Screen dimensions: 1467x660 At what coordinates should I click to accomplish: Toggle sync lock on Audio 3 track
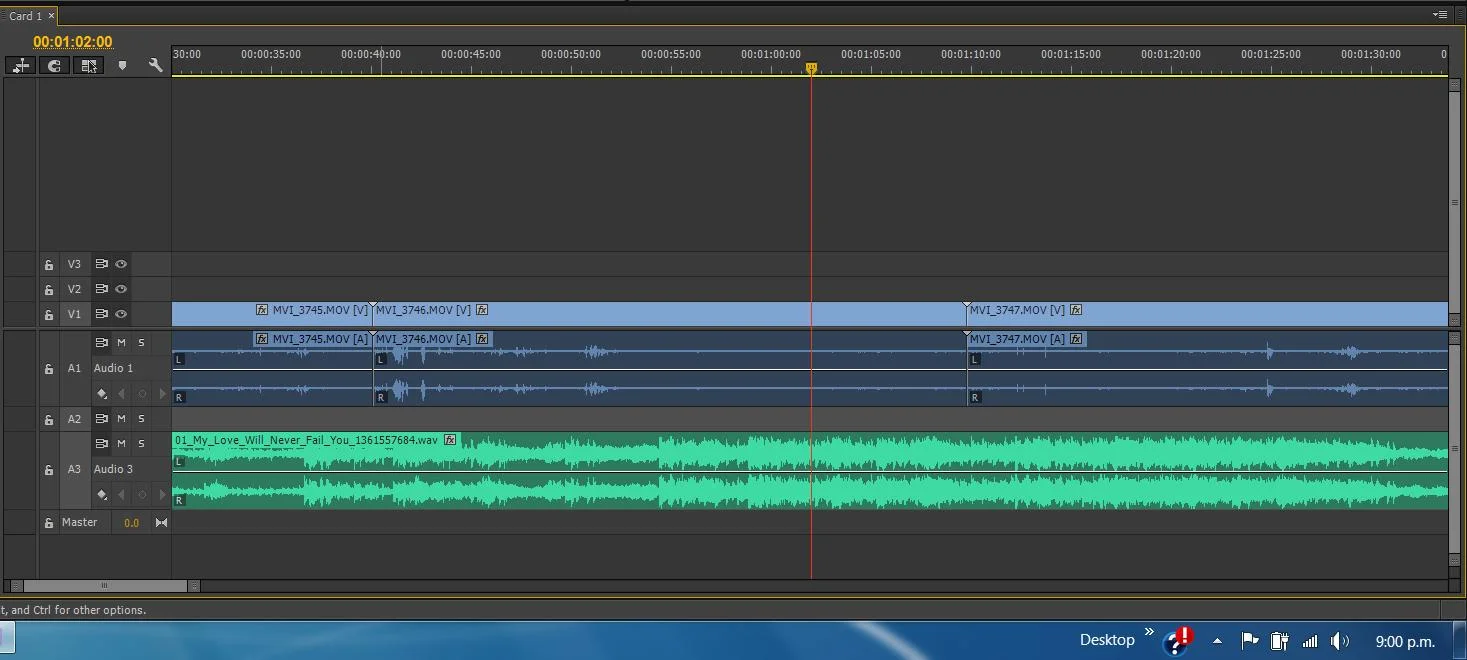click(x=101, y=443)
